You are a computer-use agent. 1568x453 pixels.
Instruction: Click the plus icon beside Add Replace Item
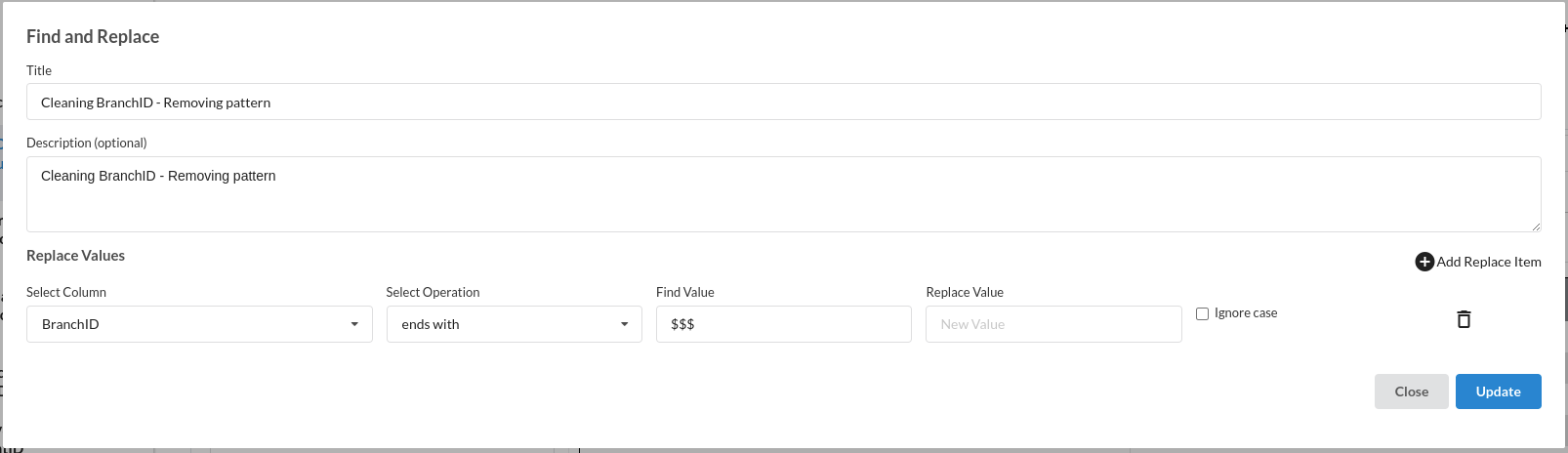[x=1424, y=262]
